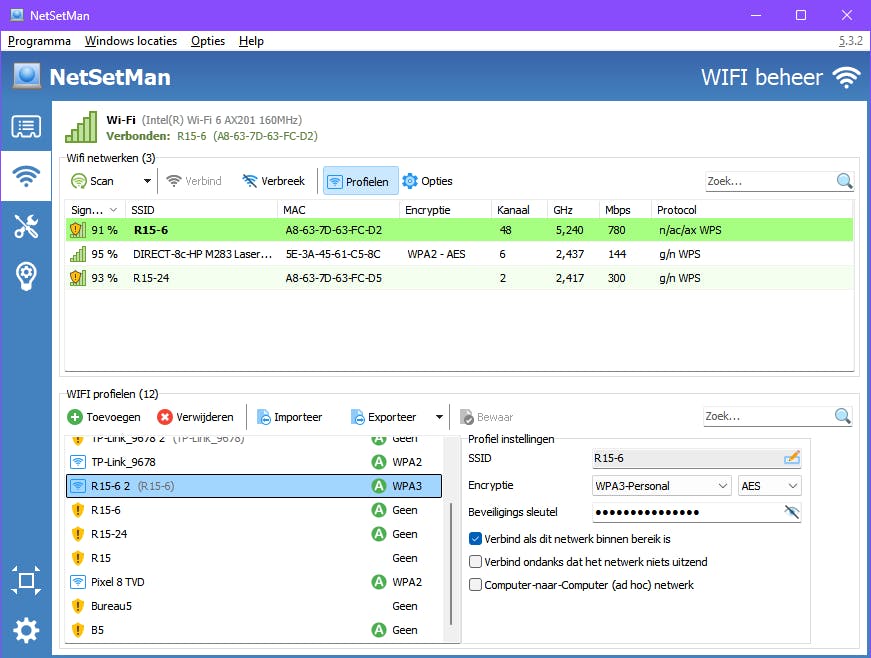Delete the profile with Verwijderen
This screenshot has height=658, width=871.
coord(195,417)
